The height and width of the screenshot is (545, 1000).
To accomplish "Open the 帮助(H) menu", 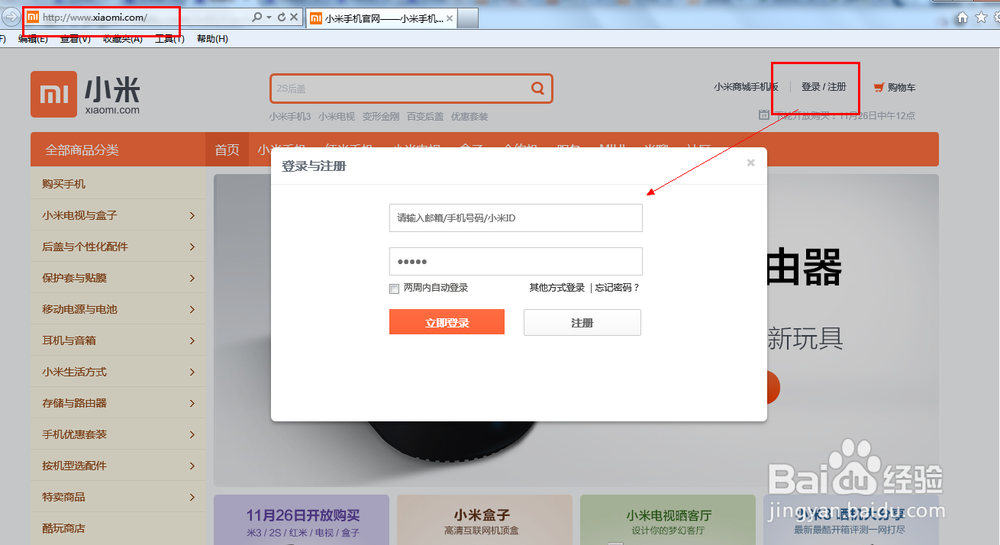I will 212,39.
